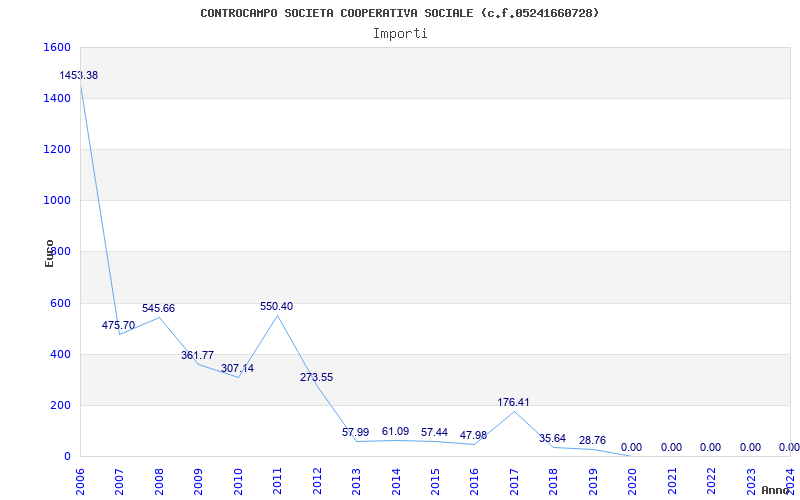800x500 pixels.
Task: Select the 307.14 data label
Action: click(x=237, y=368)
